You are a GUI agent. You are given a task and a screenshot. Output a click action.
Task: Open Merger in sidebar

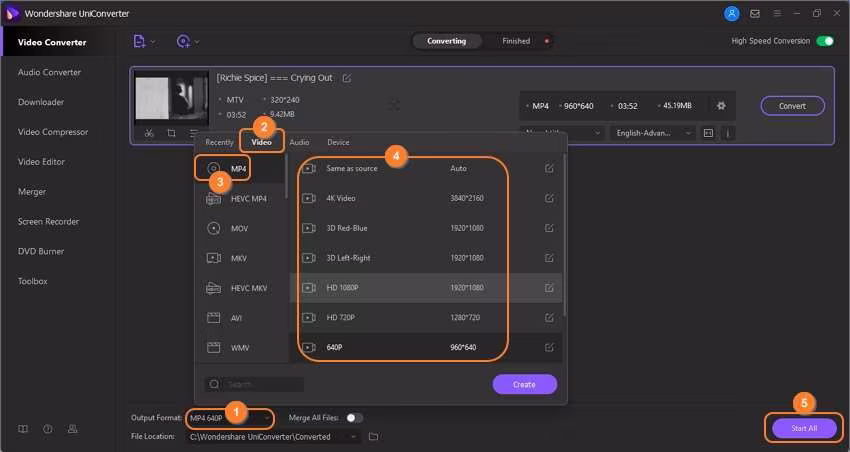[32, 191]
